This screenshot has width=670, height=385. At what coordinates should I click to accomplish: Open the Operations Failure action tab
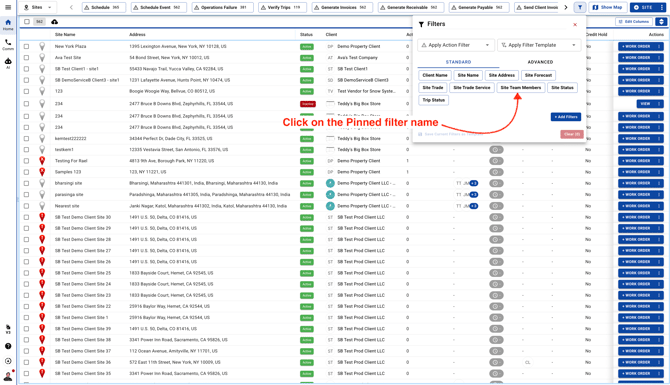tap(222, 7)
